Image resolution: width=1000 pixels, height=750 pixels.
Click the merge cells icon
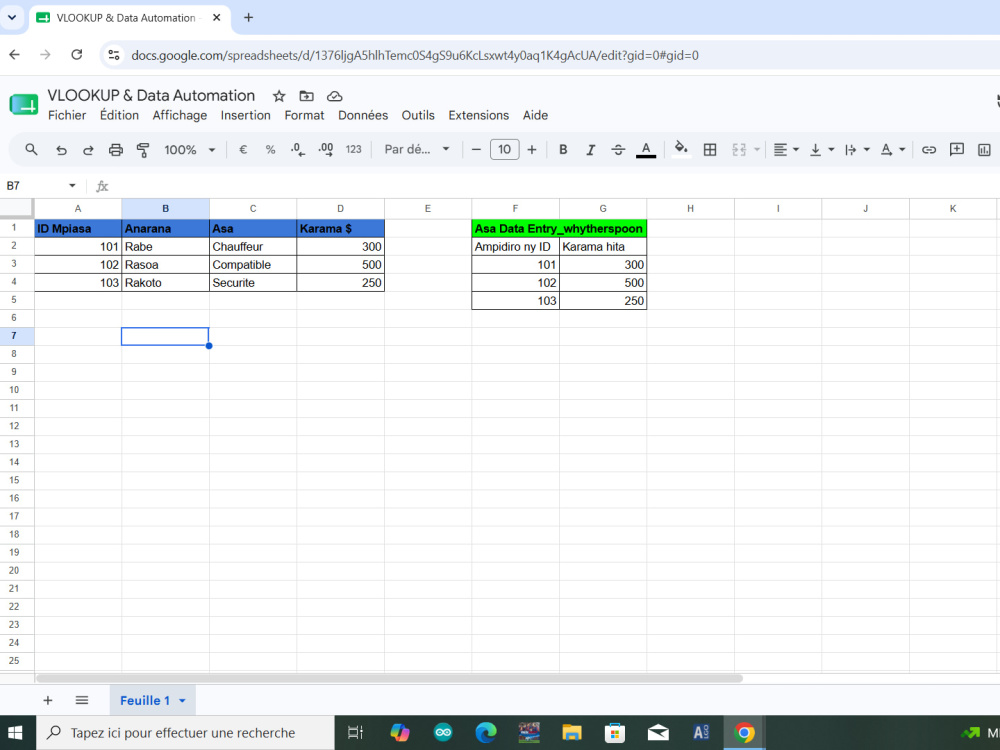(739, 150)
